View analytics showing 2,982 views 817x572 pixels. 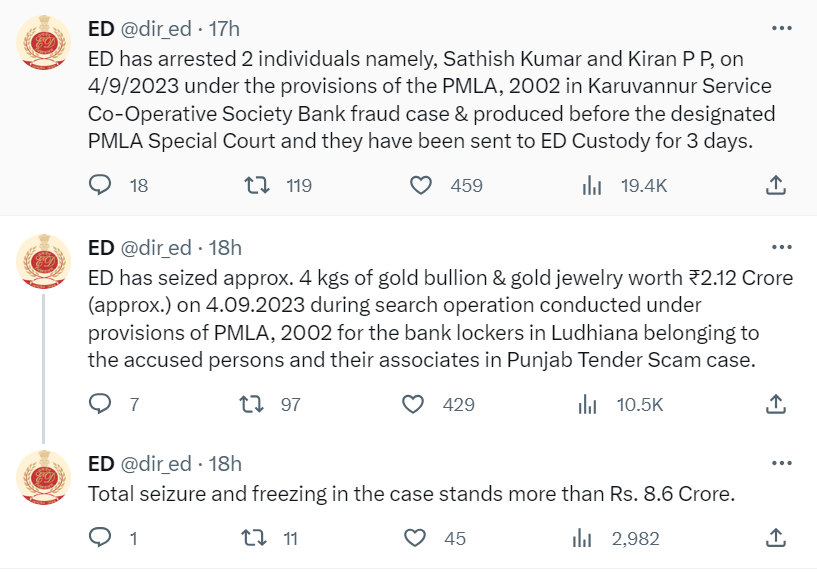point(582,538)
